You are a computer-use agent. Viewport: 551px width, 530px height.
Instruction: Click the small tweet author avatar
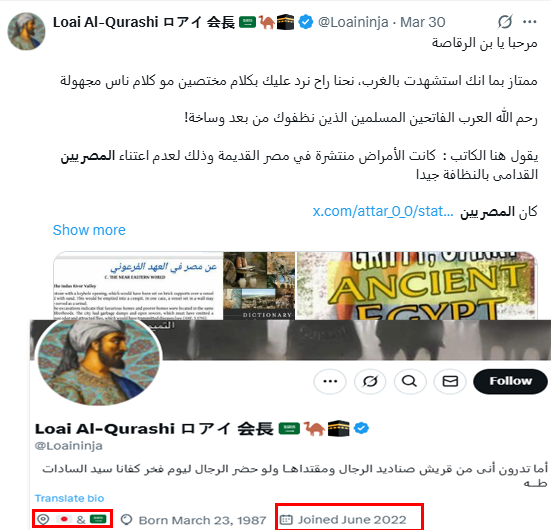[x=26, y=31]
